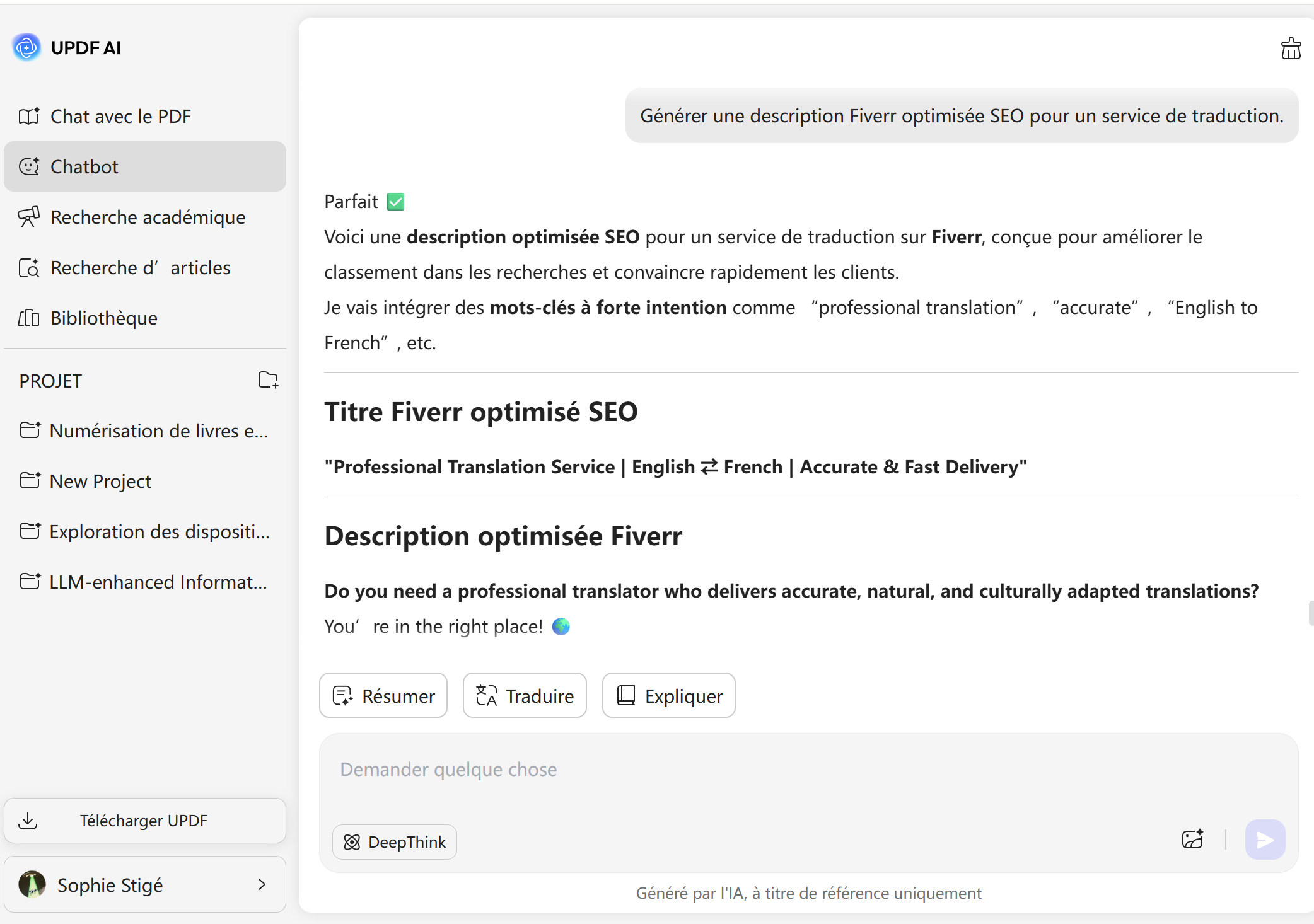This screenshot has width=1314, height=924.
Task: Click the UPDF AI logo
Action: [x=26, y=48]
